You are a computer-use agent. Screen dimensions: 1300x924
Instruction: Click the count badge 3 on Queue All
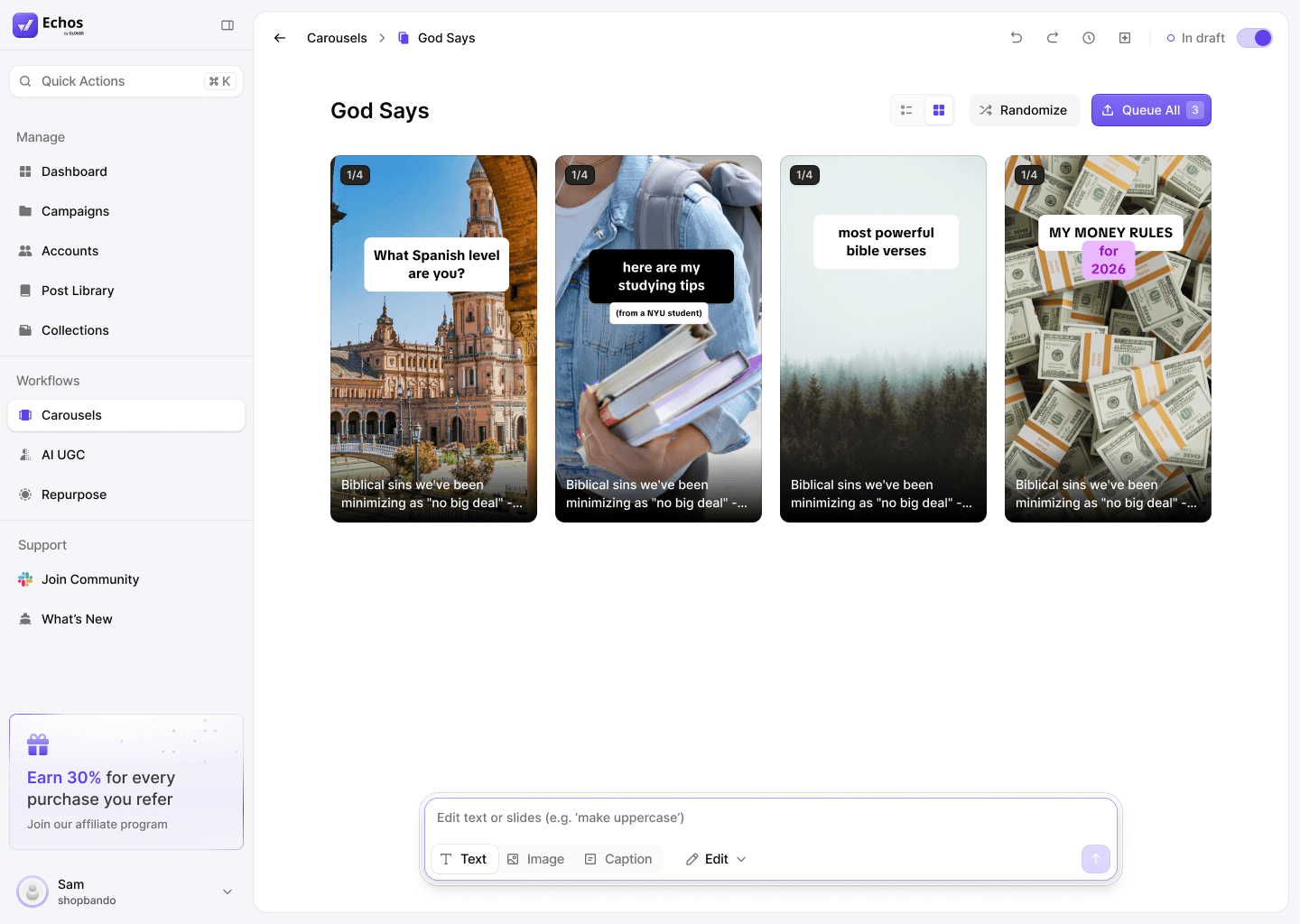[x=1195, y=110]
